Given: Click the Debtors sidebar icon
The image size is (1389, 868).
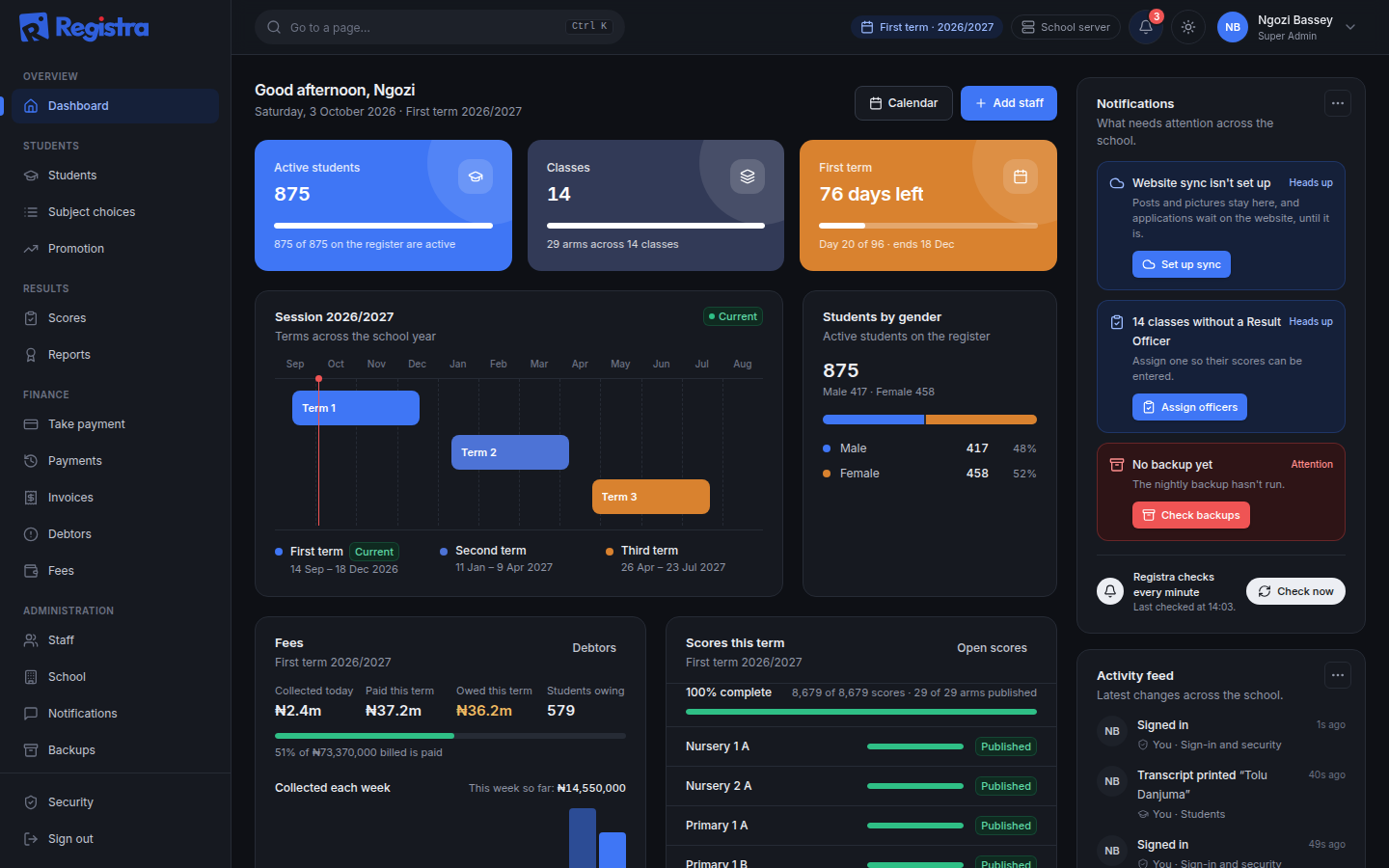Looking at the screenshot, I should [x=31, y=534].
